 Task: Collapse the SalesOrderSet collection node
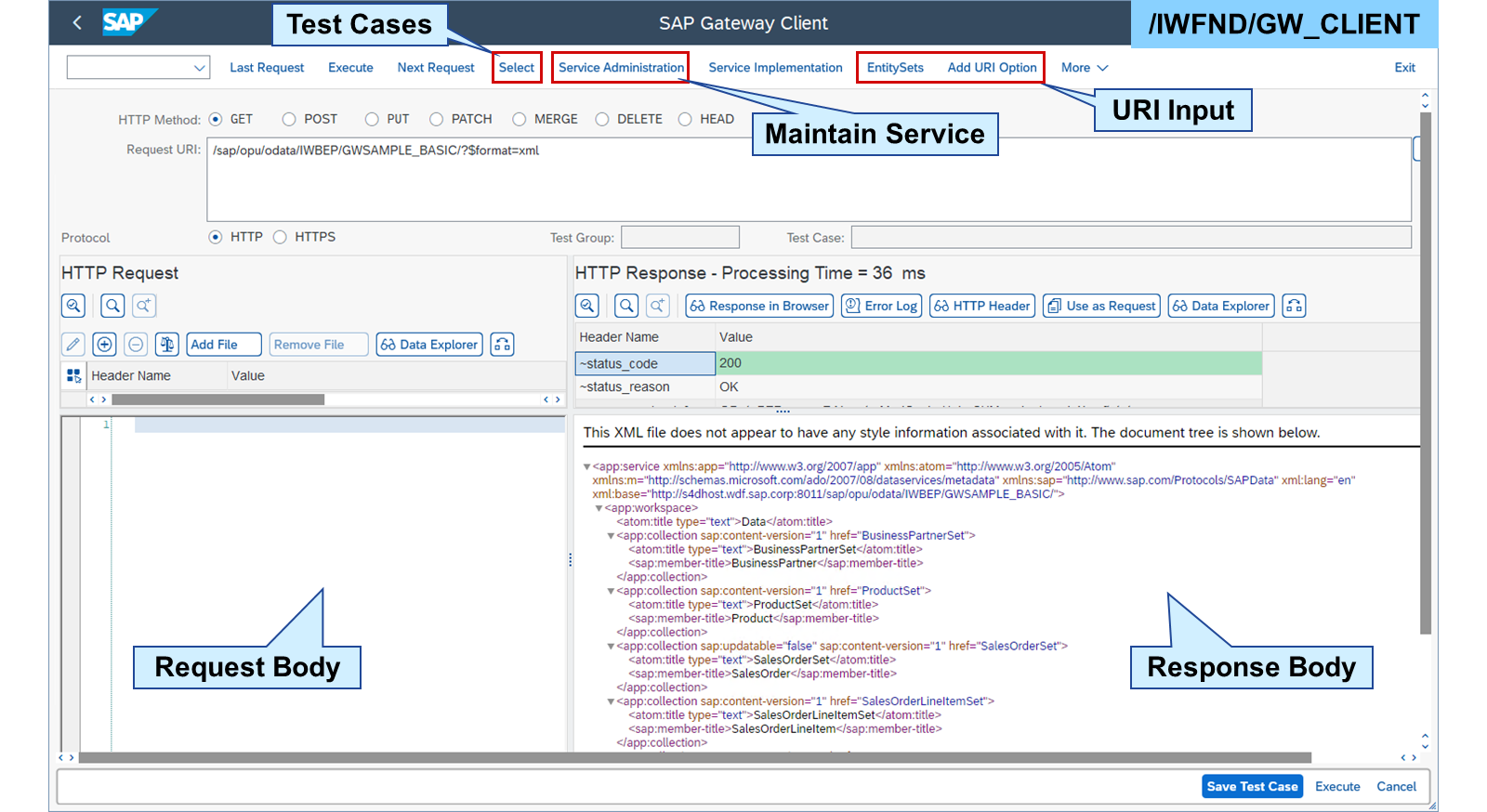[611, 647]
